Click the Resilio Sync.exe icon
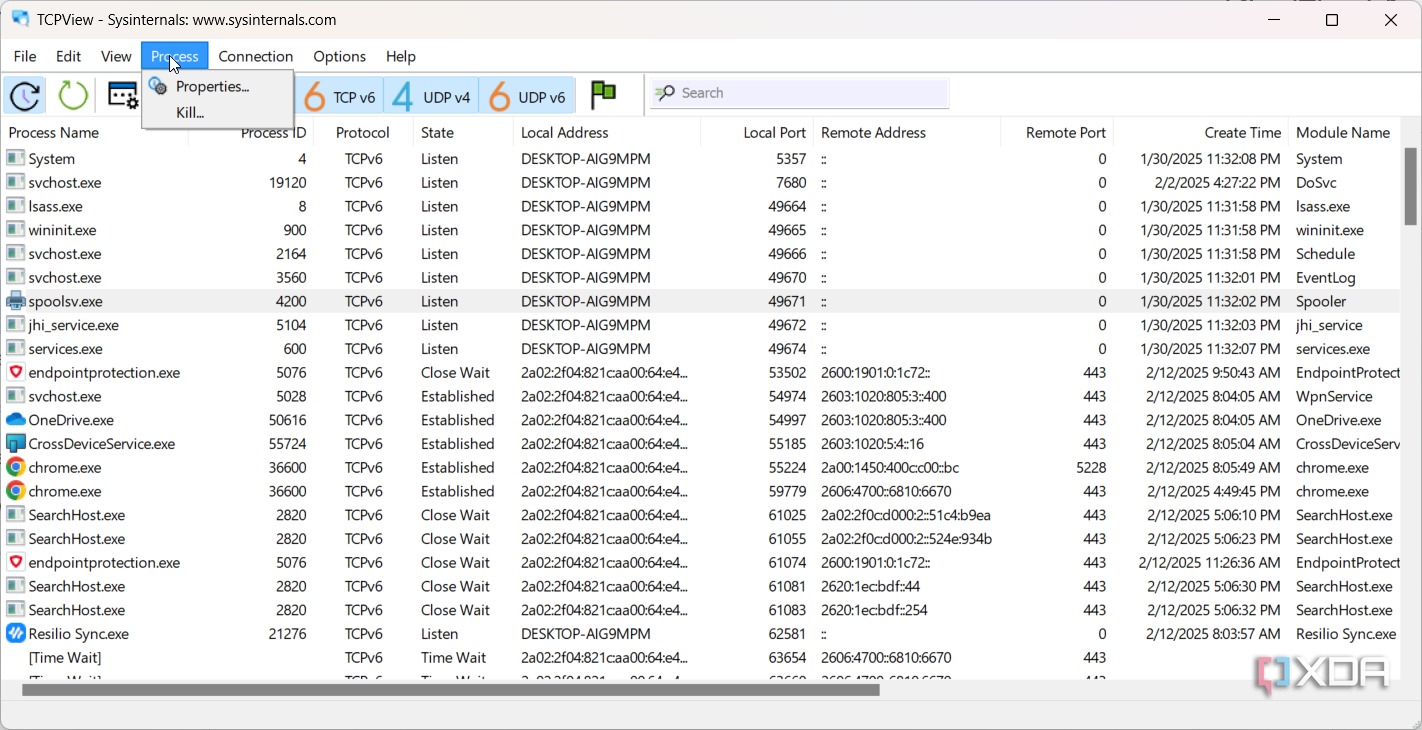Viewport: 1422px width, 730px height. [x=15, y=634]
